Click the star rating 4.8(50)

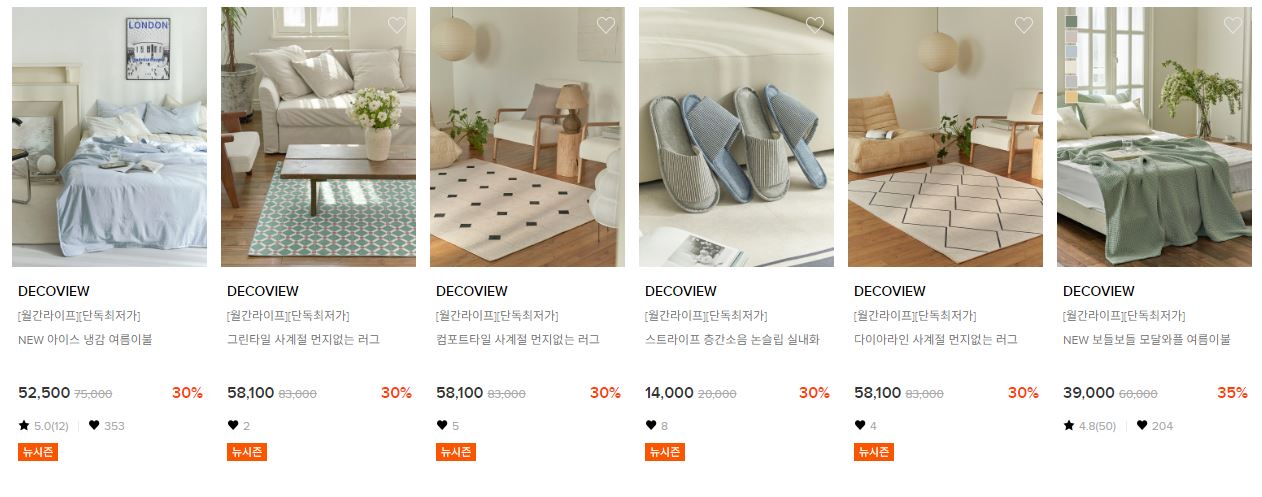pos(1089,426)
